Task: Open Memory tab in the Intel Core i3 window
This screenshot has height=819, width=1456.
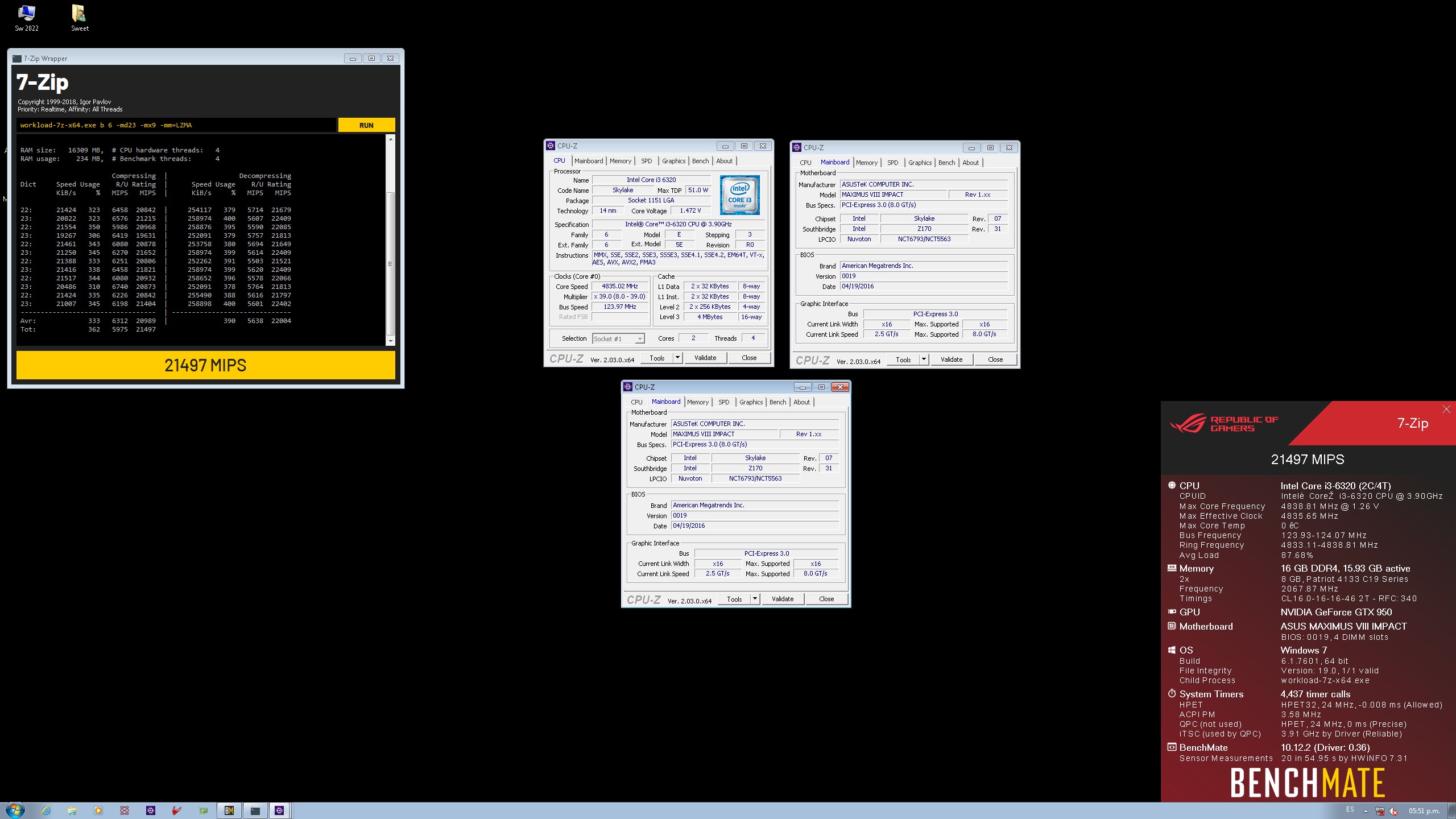Action: (620, 161)
